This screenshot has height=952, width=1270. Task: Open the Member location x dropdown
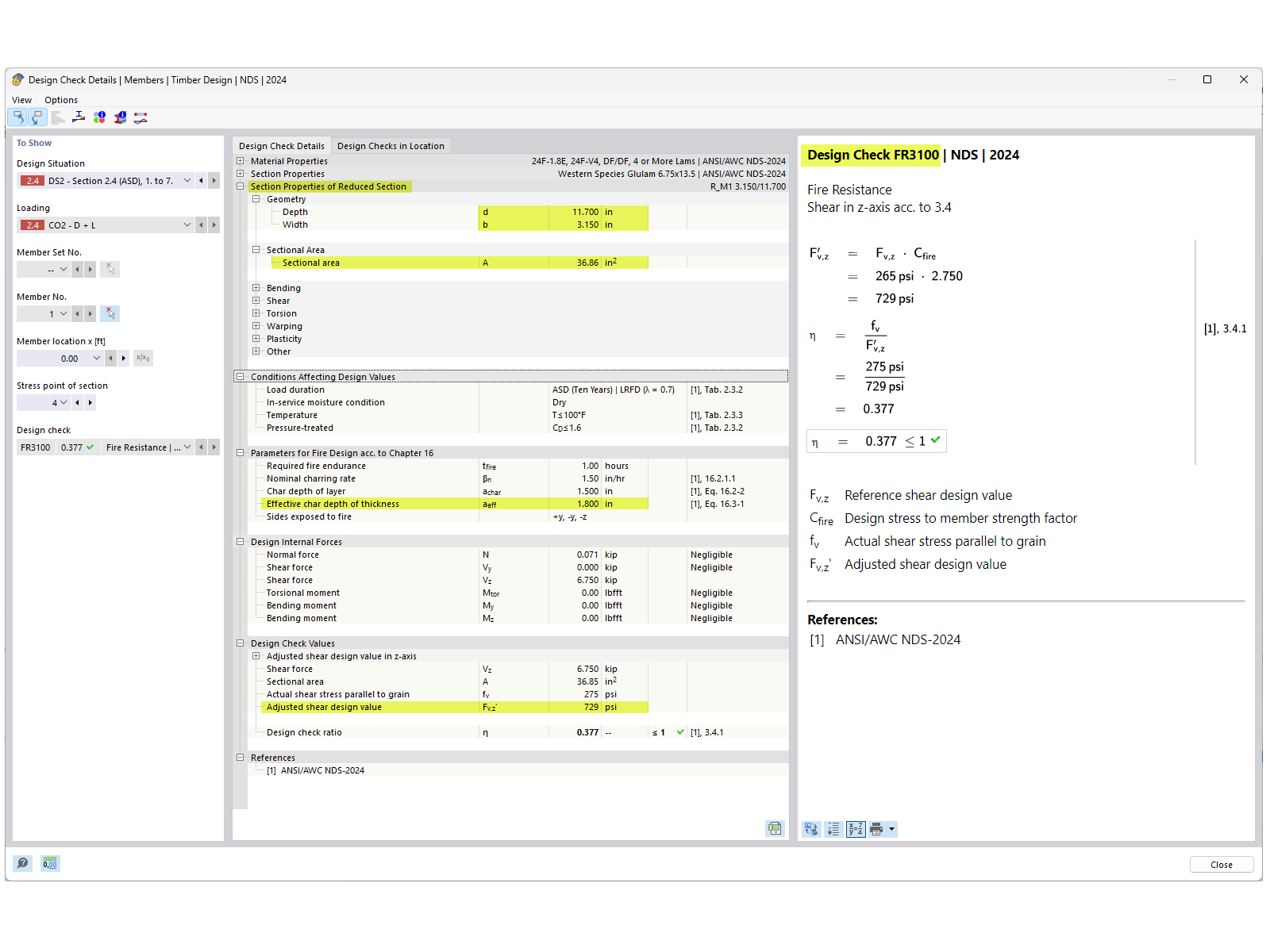[97, 359]
